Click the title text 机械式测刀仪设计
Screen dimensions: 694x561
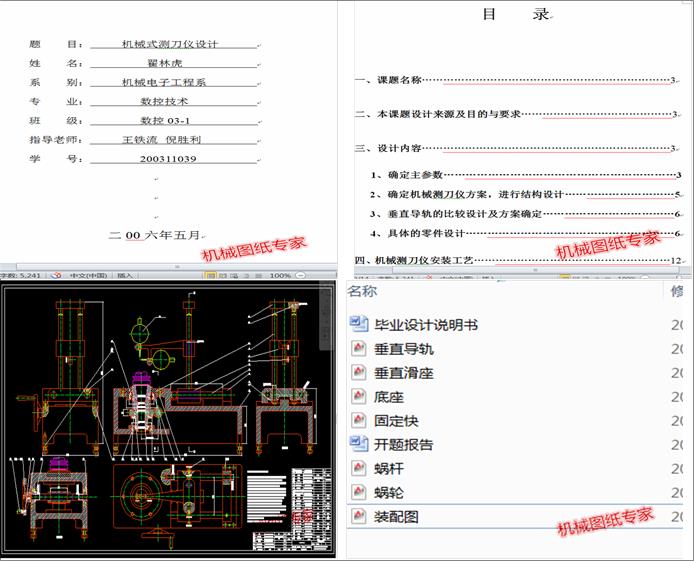170,44
